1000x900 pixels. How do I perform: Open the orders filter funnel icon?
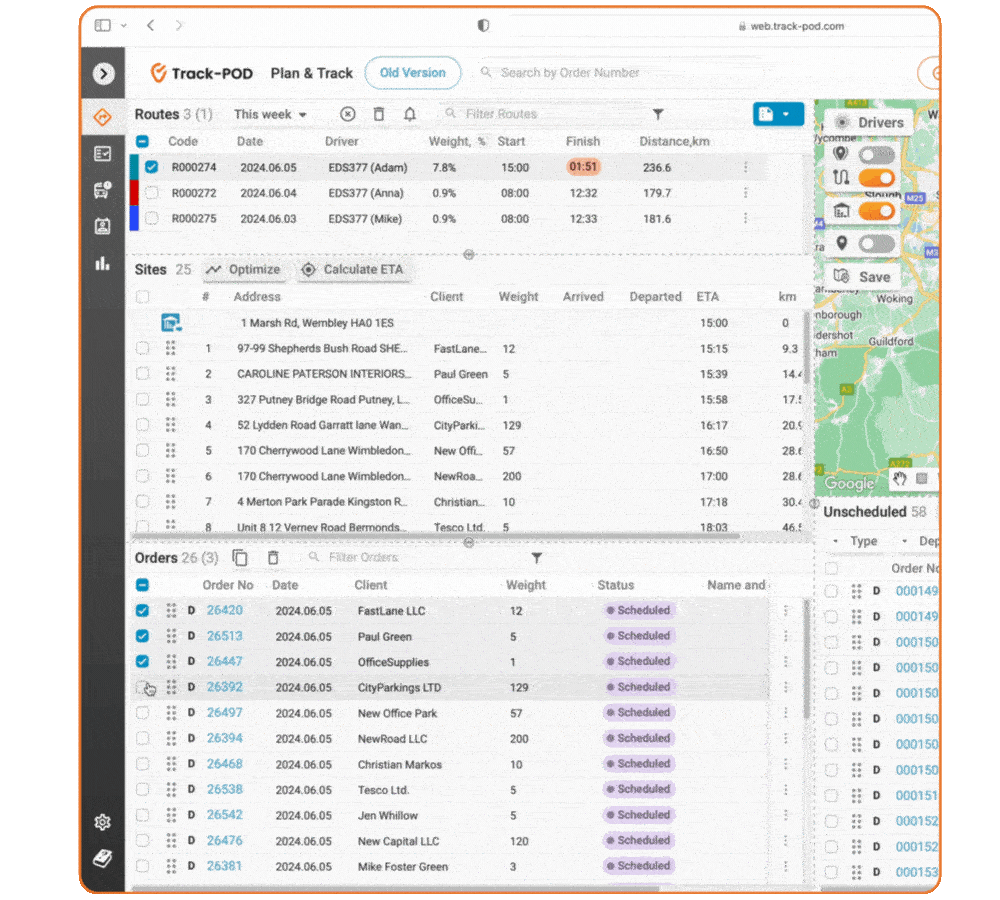tap(537, 558)
